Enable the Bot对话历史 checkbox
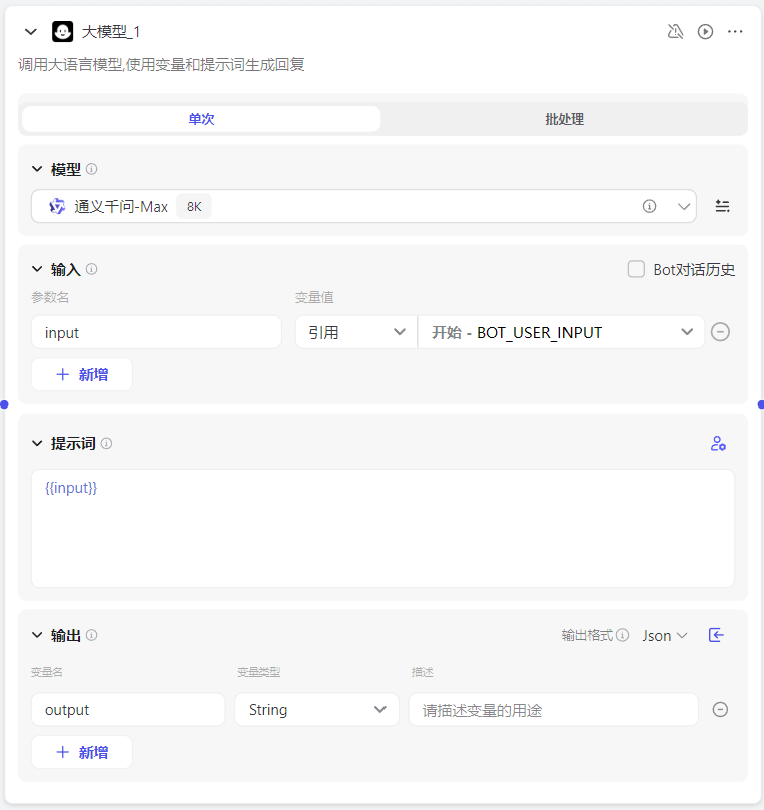The width and height of the screenshot is (764, 810). [x=636, y=269]
